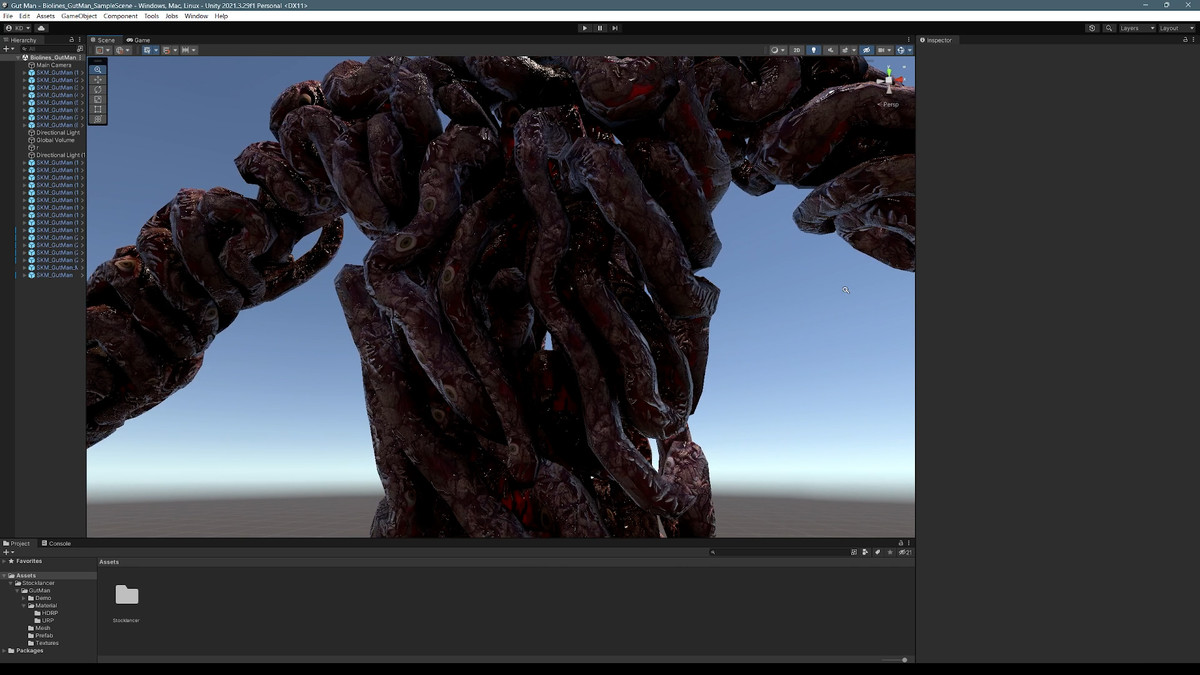1200x675 pixels.
Task: Toggle scene visibility hidden-objects eye icon
Action: click(x=866, y=50)
